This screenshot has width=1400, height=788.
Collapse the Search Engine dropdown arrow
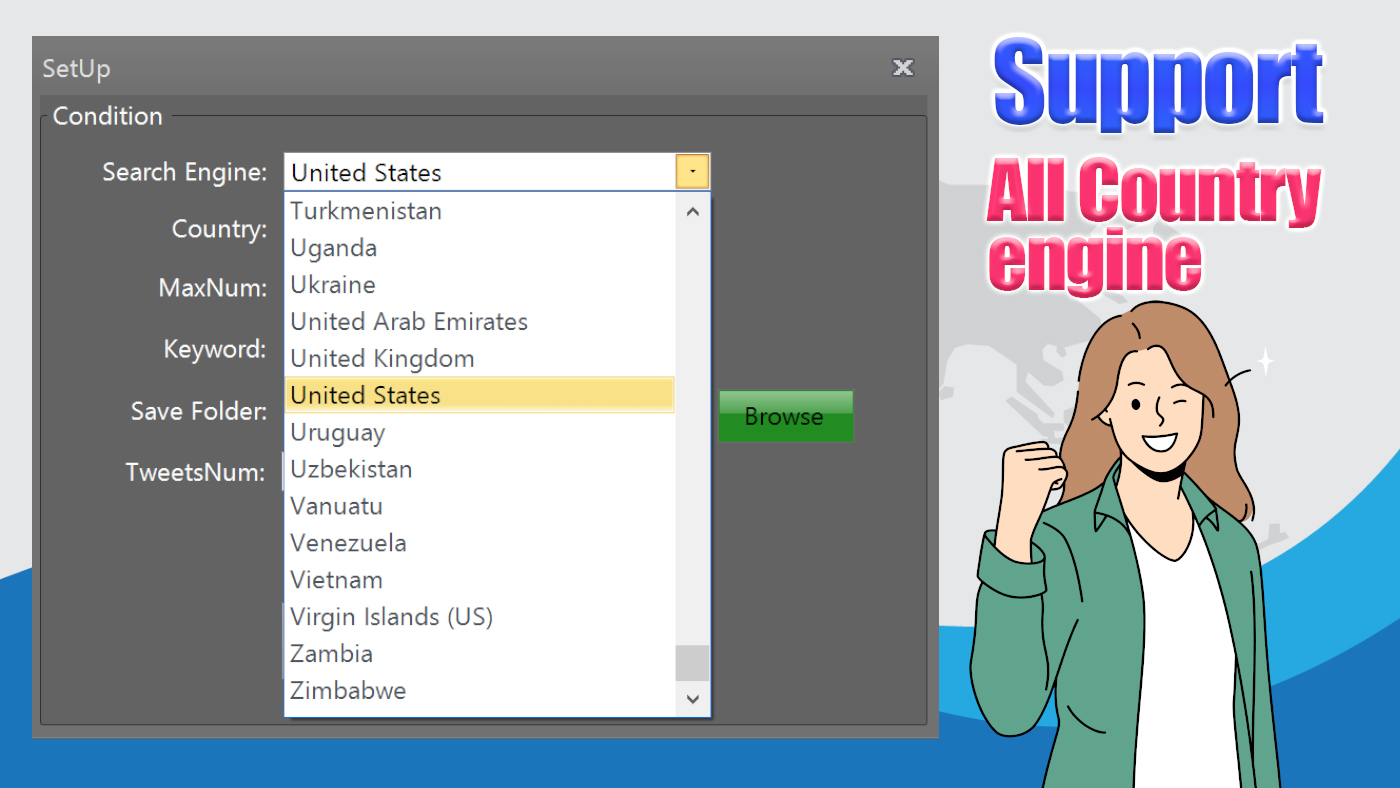pyautogui.click(x=692, y=172)
